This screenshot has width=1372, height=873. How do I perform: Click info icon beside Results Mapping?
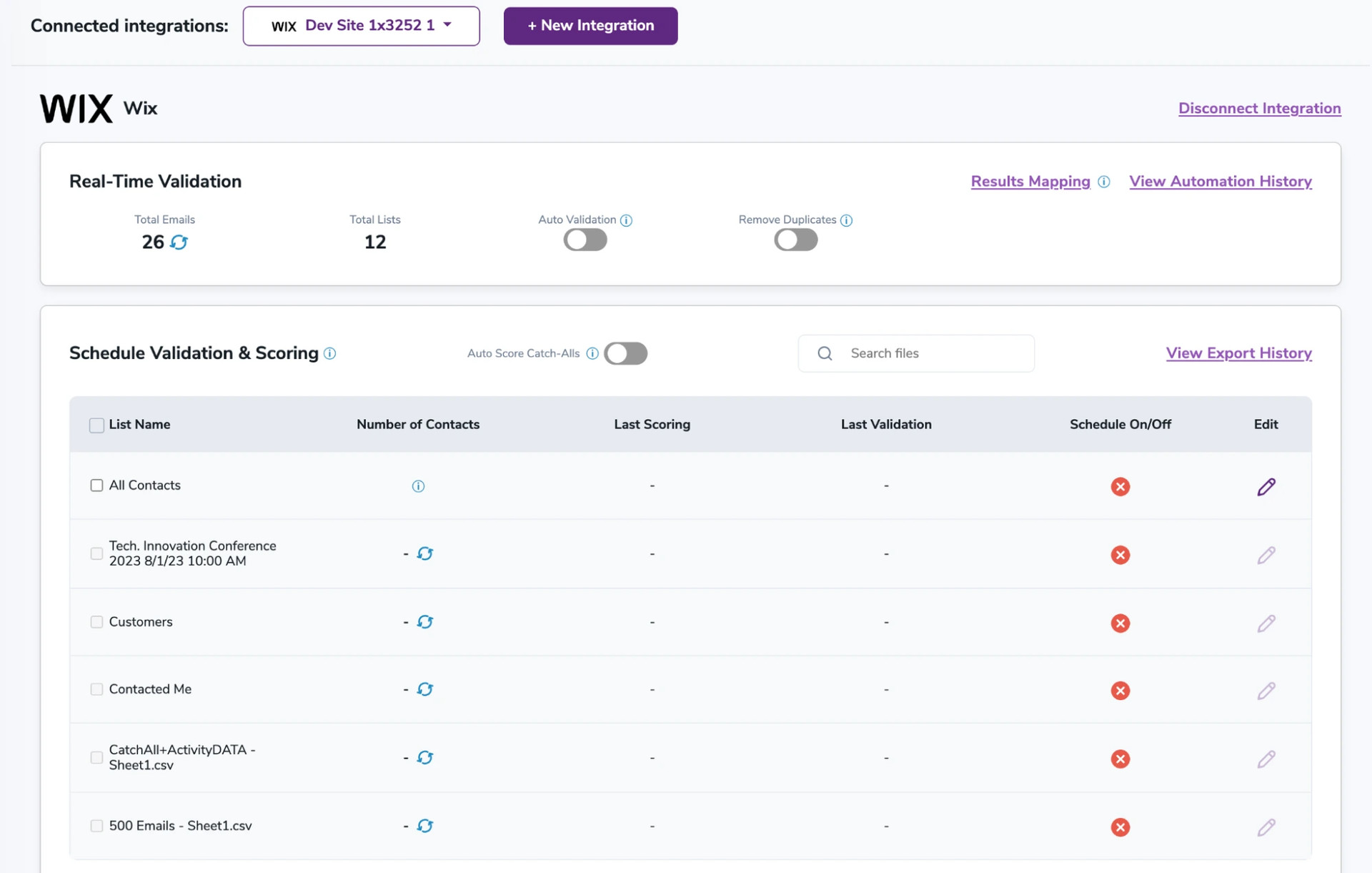point(1103,182)
